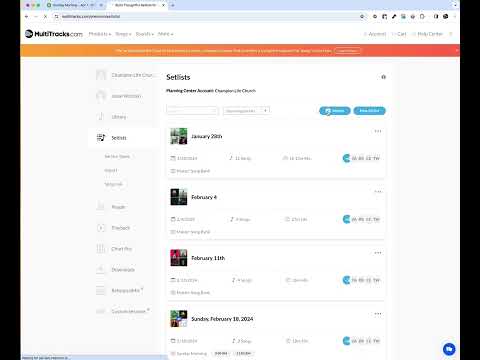
Task: Click the blue app icon on January 28th row
Action: 346,158
